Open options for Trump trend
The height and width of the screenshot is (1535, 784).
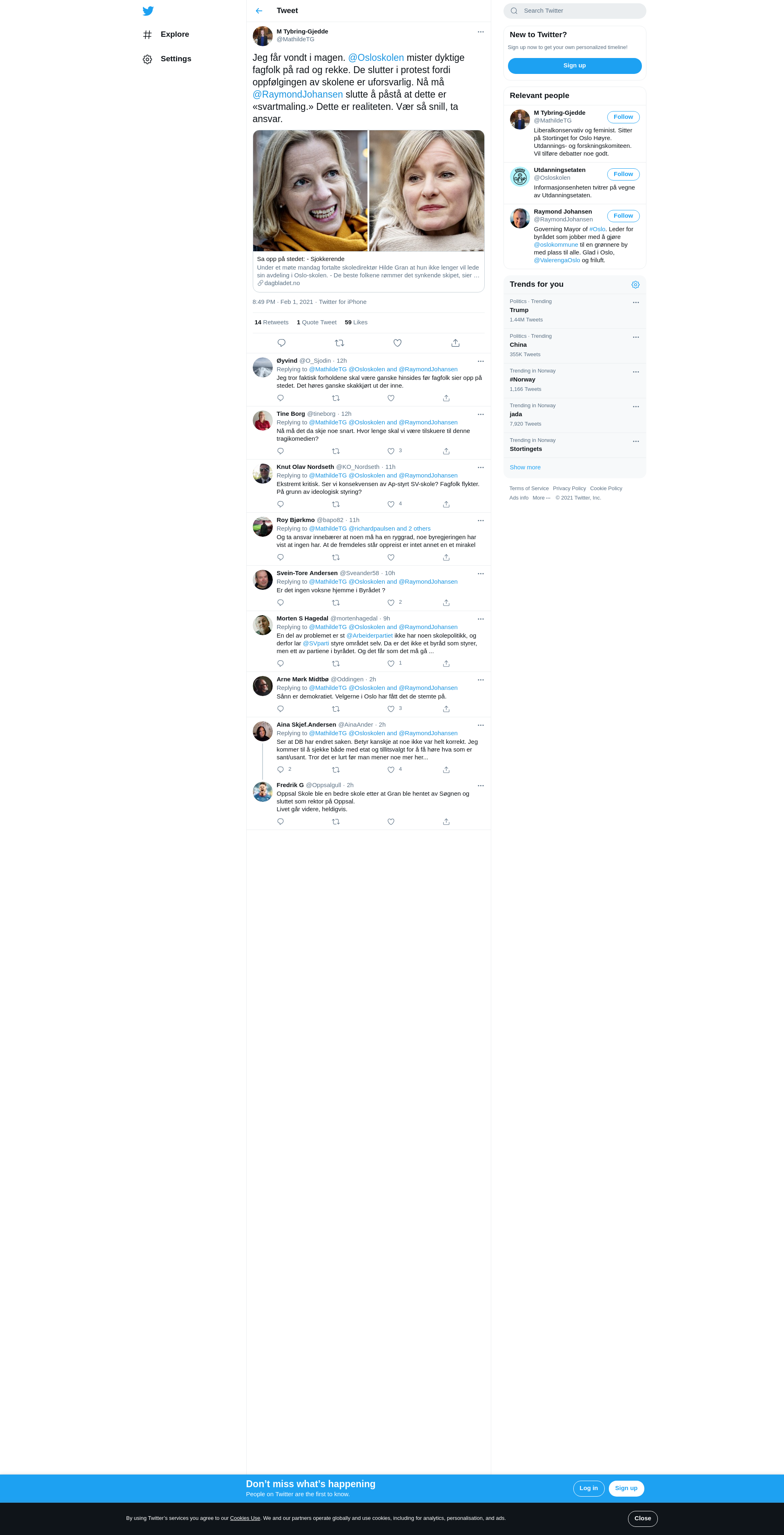coord(636,302)
